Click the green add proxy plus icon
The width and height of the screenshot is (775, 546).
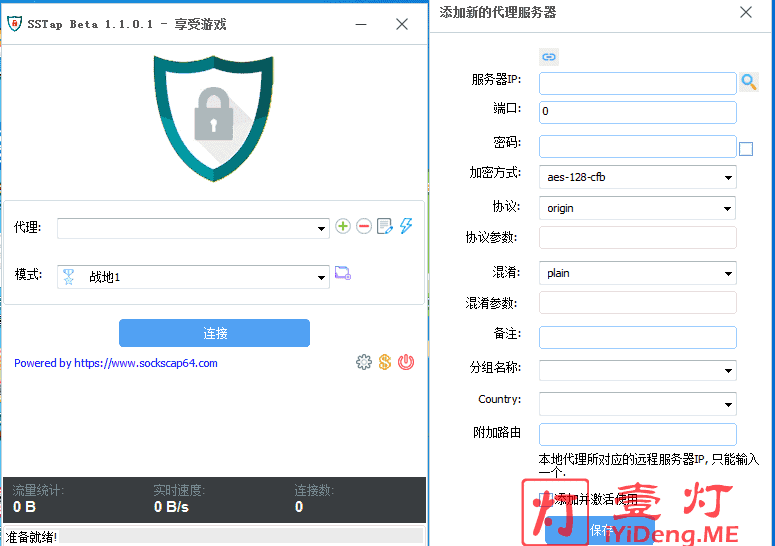343,227
